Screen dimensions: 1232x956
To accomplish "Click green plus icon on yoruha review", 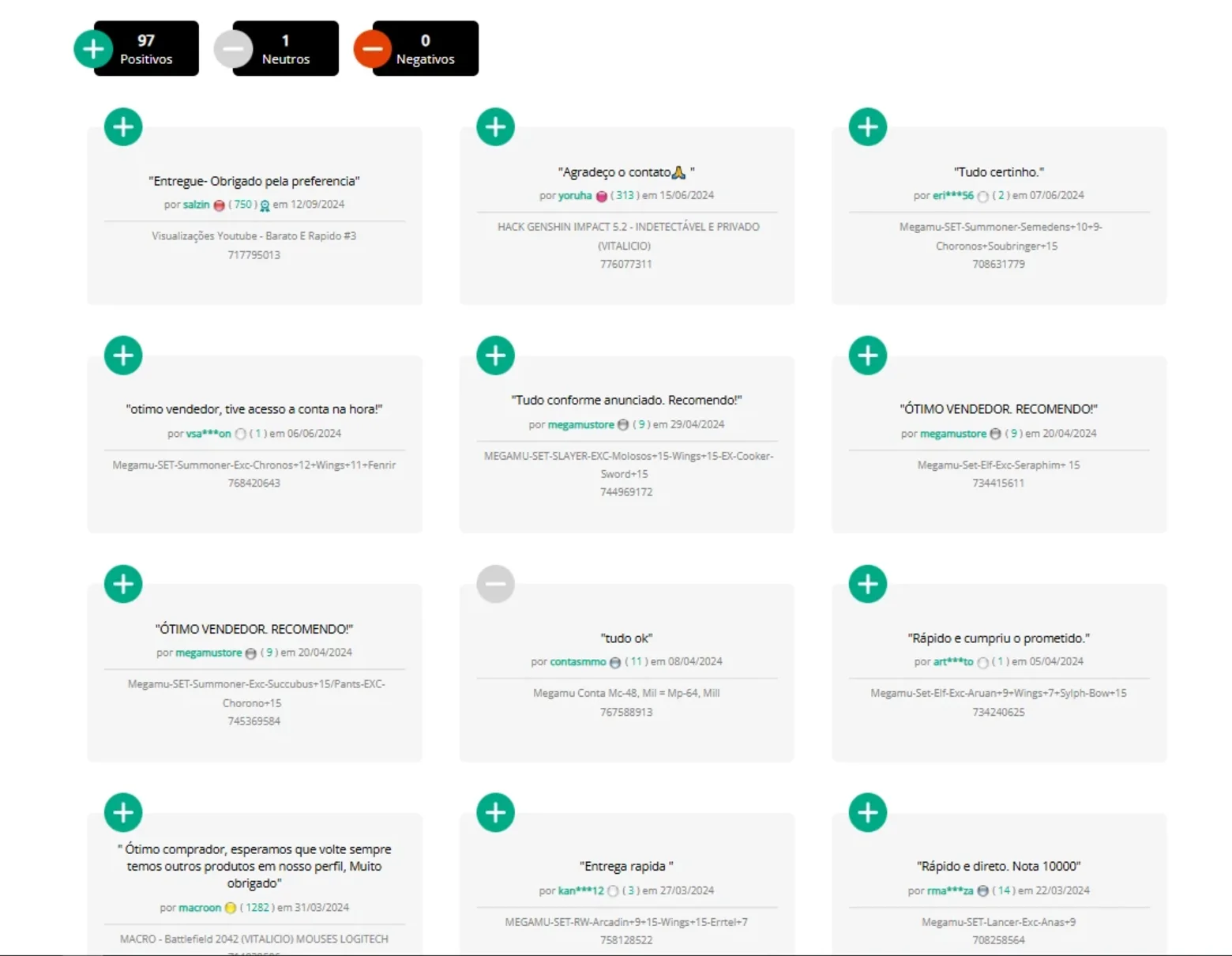I will 495,126.
